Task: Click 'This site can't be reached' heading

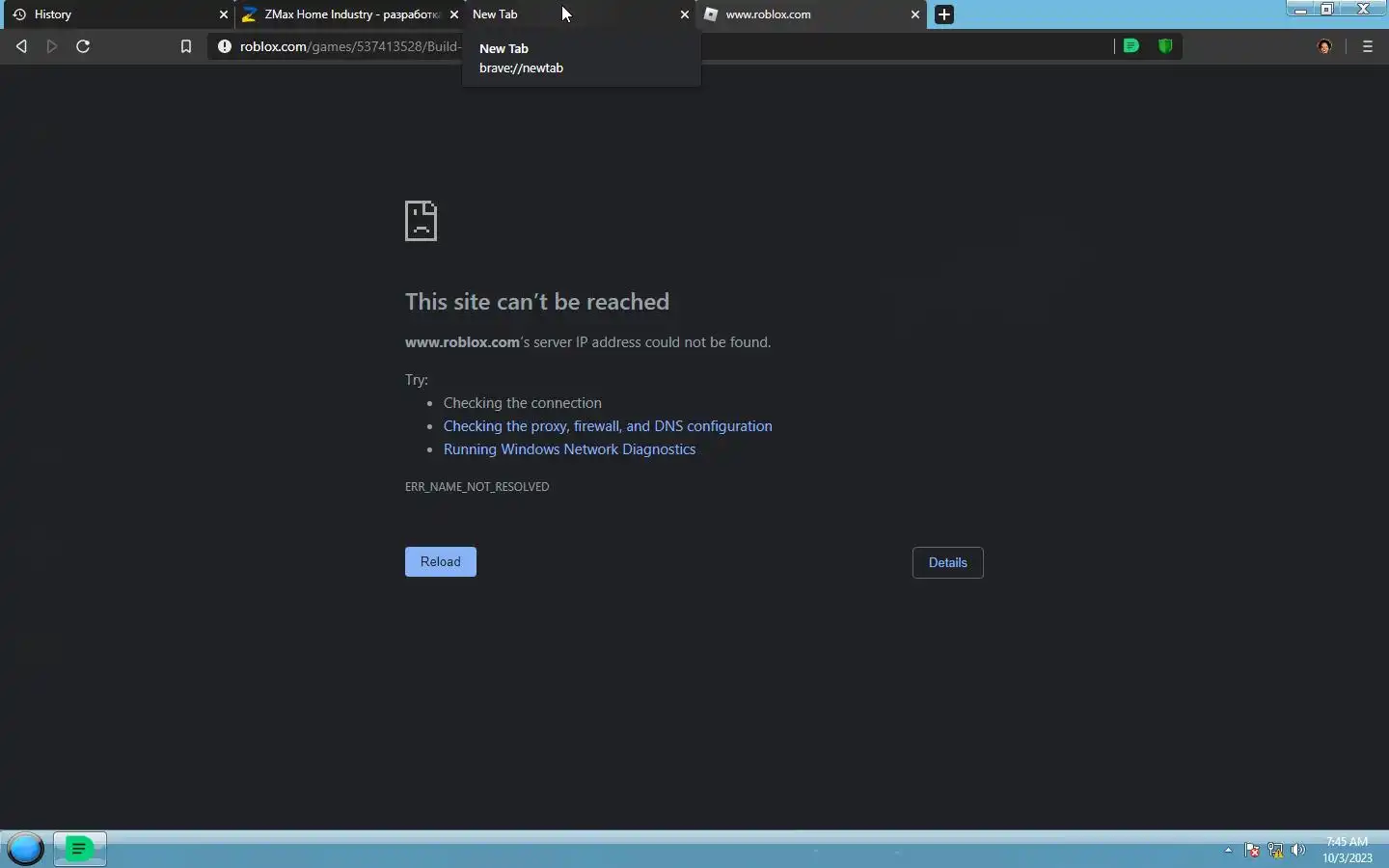Action: (x=537, y=302)
